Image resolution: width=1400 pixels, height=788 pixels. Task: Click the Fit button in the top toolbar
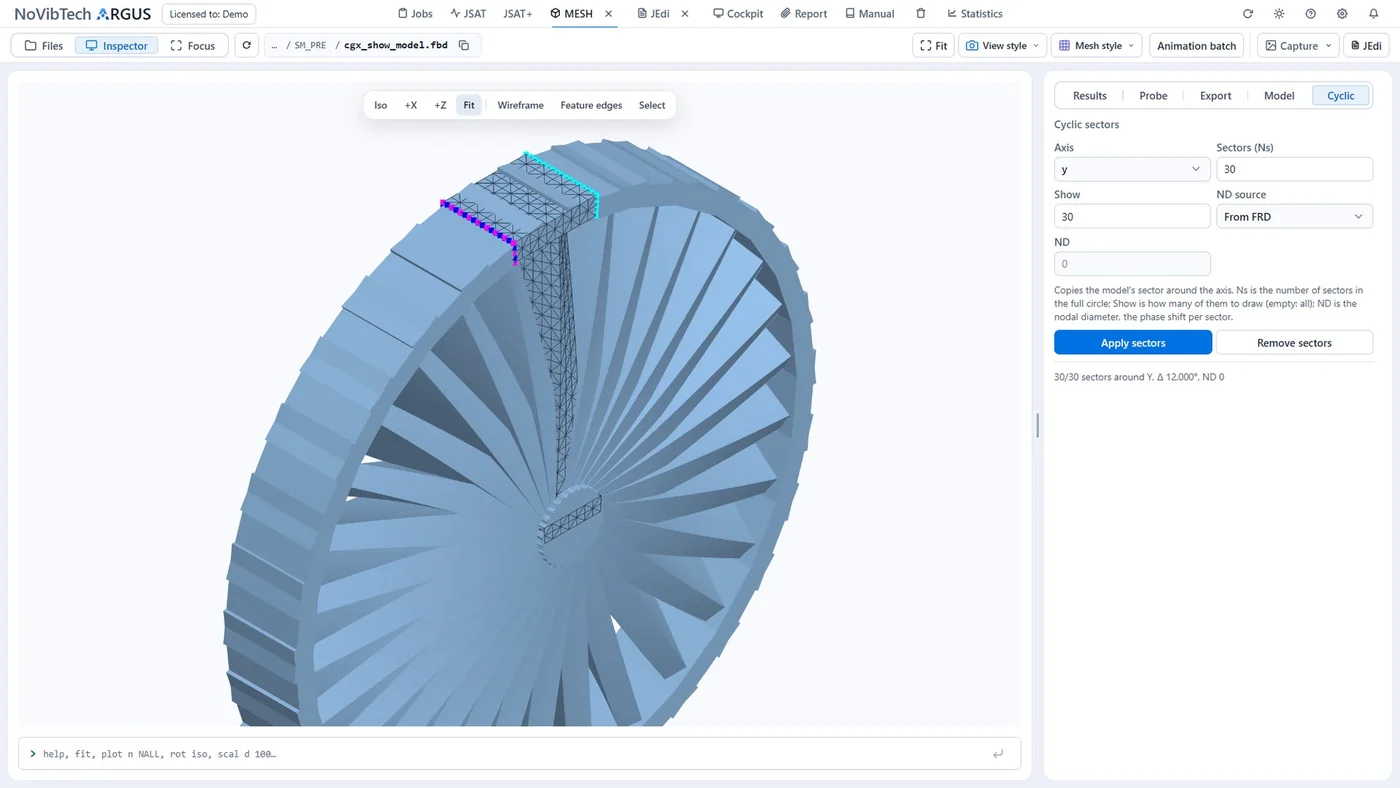[x=934, y=46]
